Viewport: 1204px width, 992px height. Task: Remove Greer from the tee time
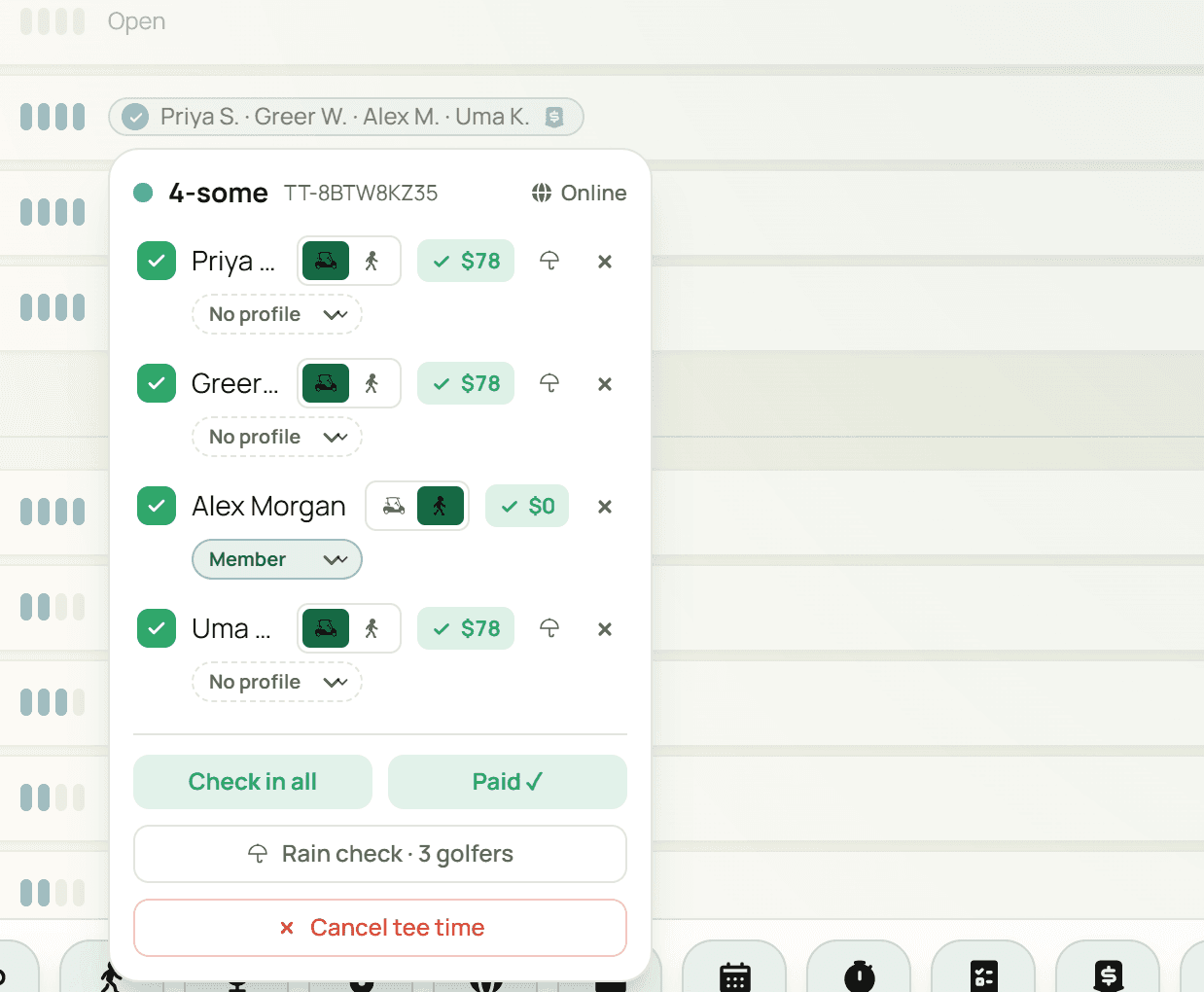605,383
